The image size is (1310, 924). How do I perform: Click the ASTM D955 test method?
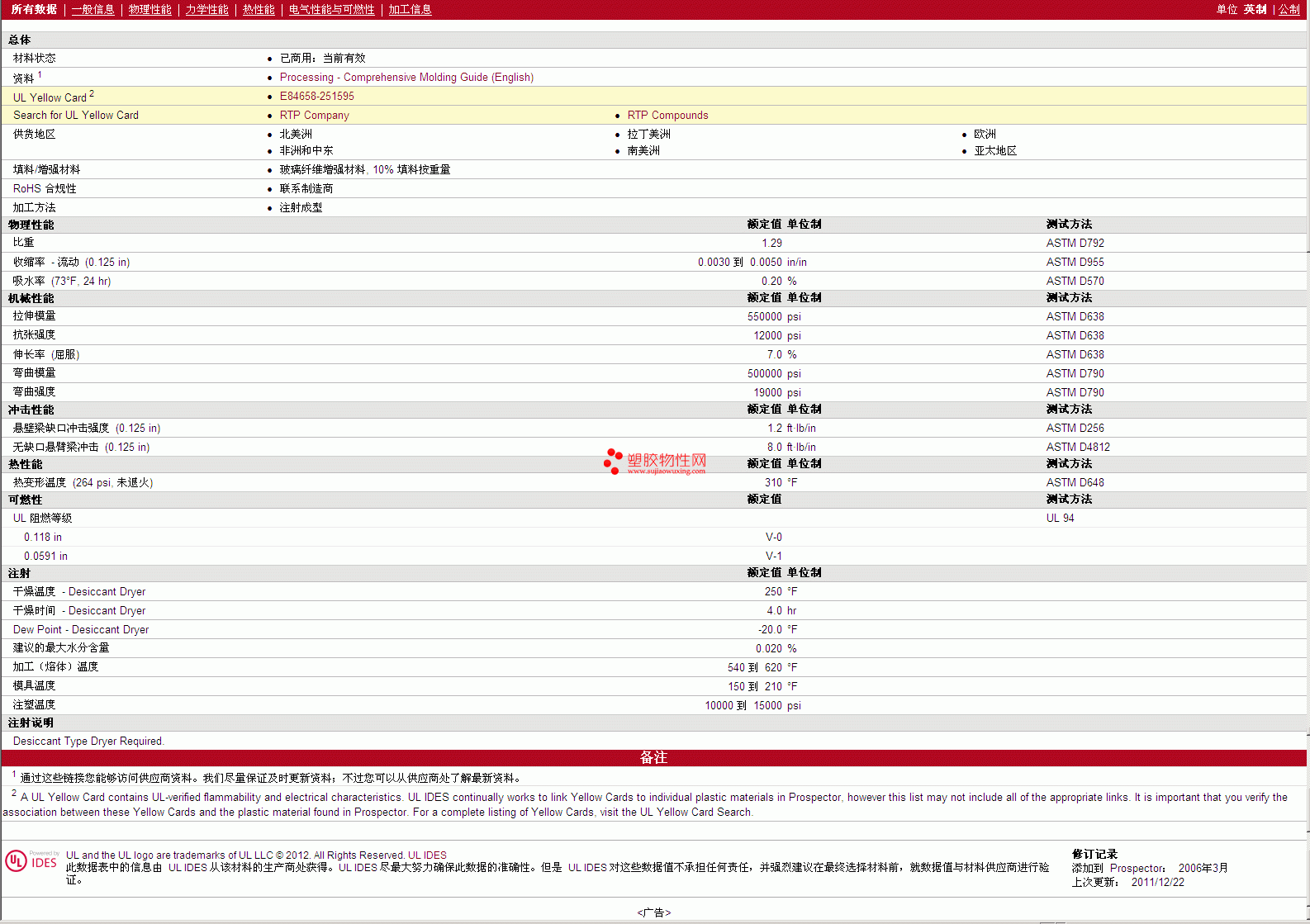click(1075, 262)
